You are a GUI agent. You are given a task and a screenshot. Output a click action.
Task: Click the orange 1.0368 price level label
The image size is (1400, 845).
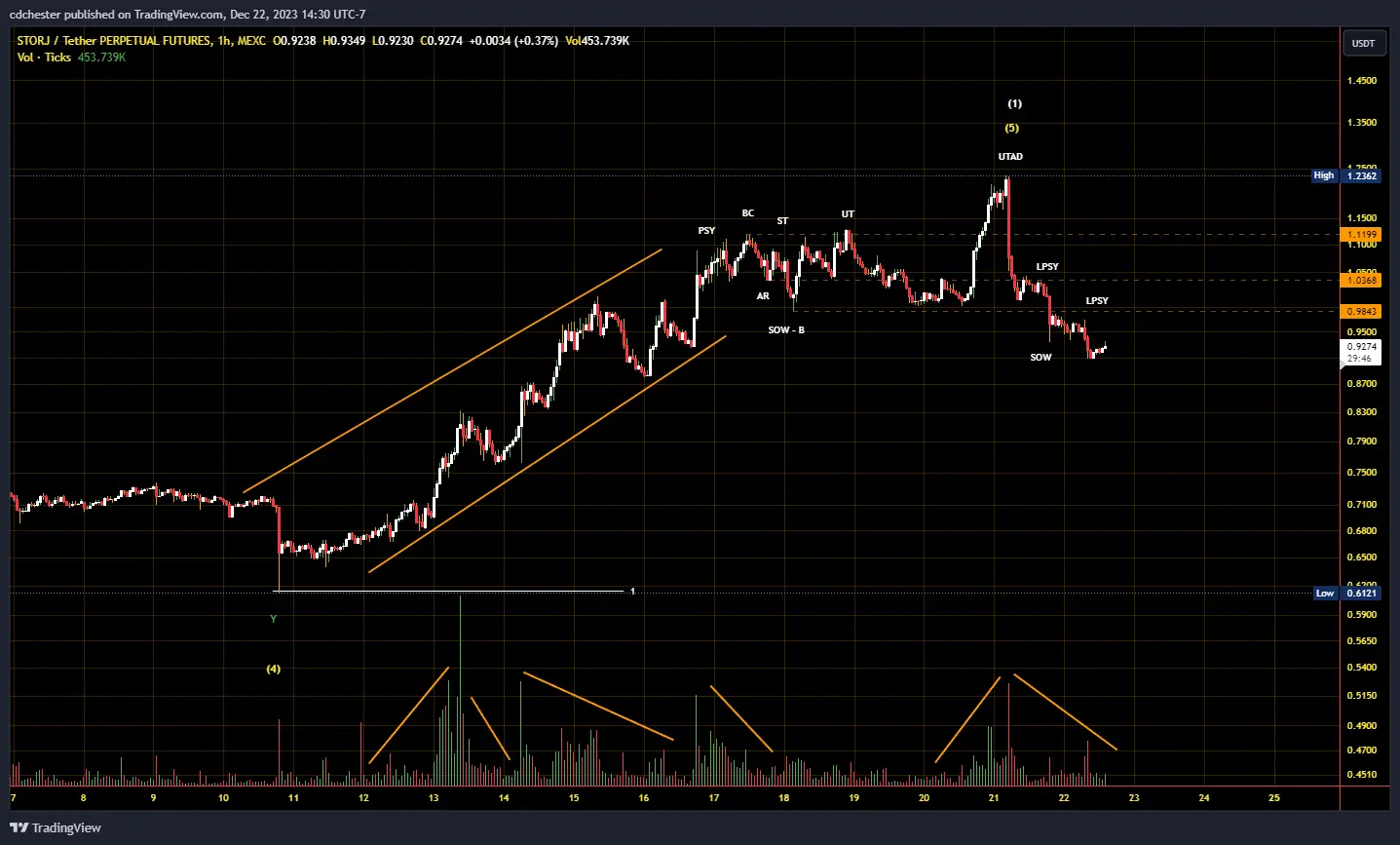[1363, 279]
